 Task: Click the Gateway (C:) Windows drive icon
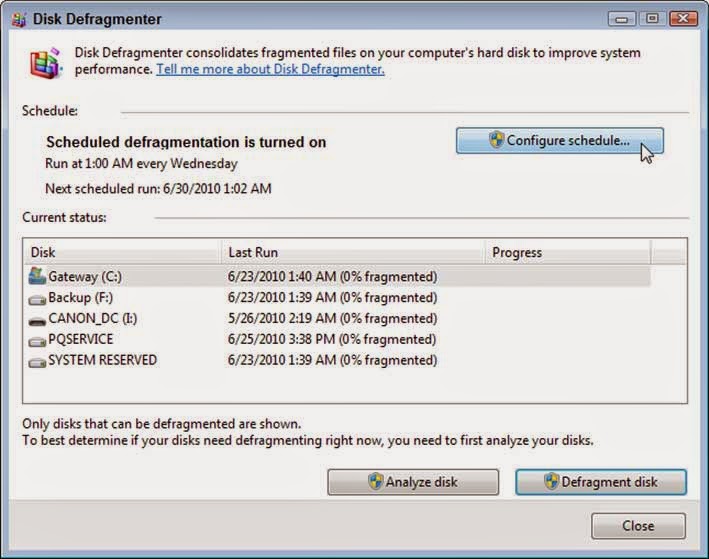pos(37,276)
